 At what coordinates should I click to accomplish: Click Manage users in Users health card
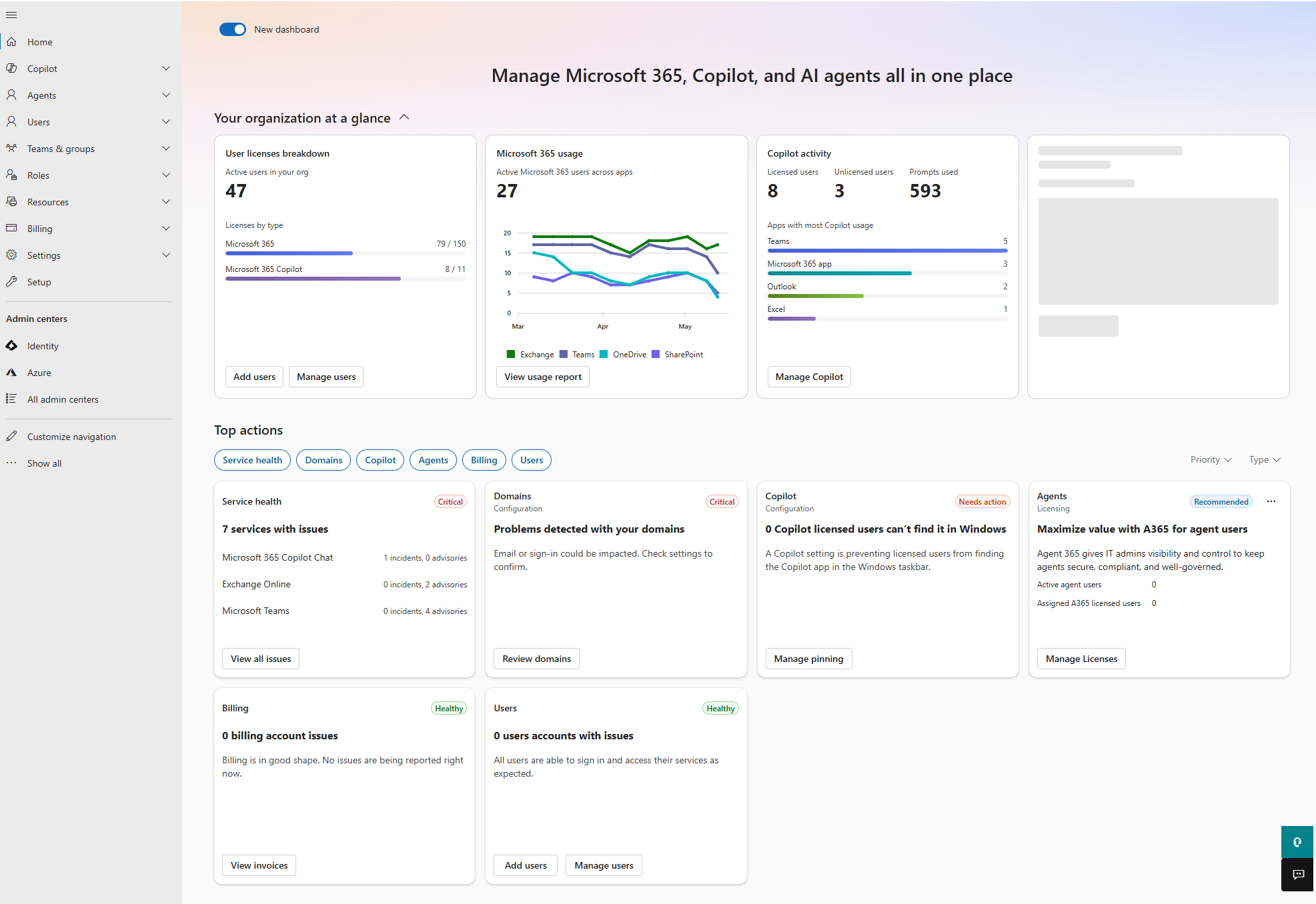click(x=604, y=865)
